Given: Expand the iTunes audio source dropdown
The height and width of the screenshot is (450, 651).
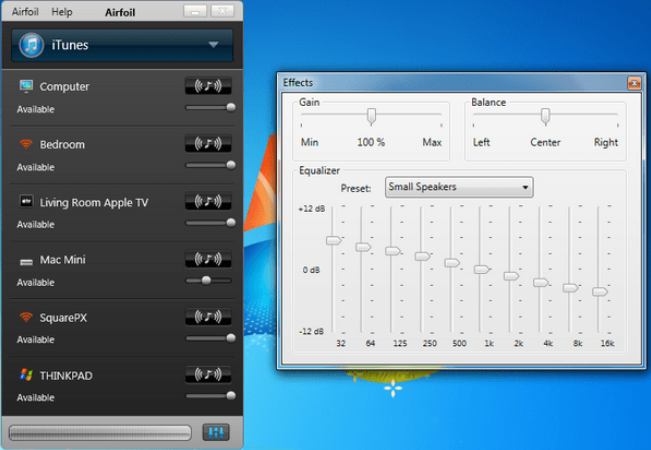Looking at the screenshot, I should coord(213,45).
